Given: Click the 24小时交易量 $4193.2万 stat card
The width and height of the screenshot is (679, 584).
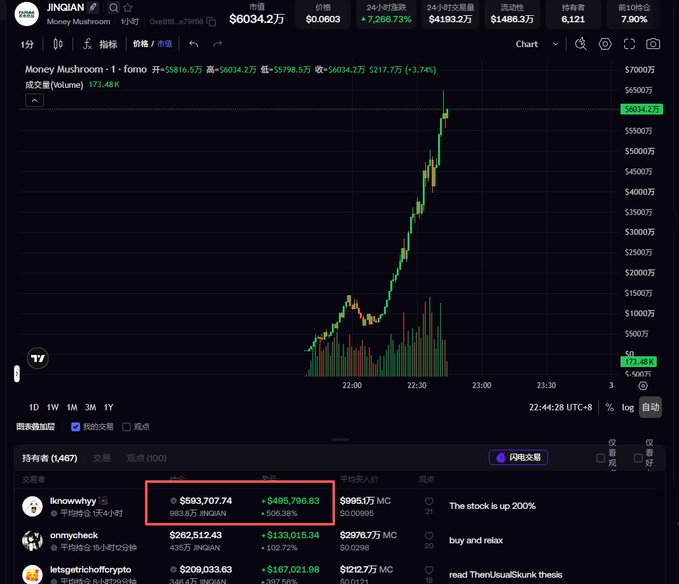Looking at the screenshot, I should pos(450,14).
